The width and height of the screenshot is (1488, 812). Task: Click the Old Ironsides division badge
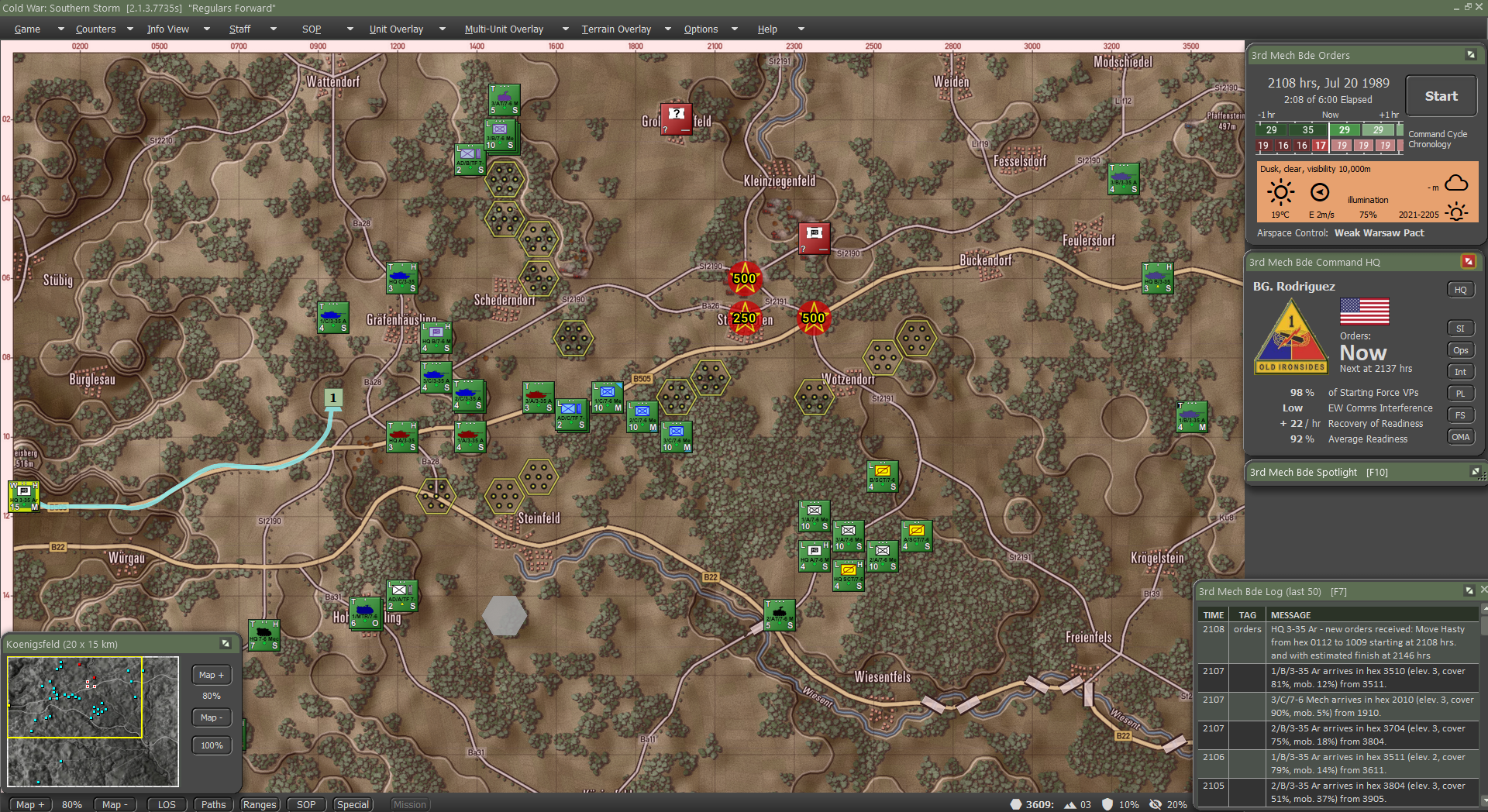1291,336
